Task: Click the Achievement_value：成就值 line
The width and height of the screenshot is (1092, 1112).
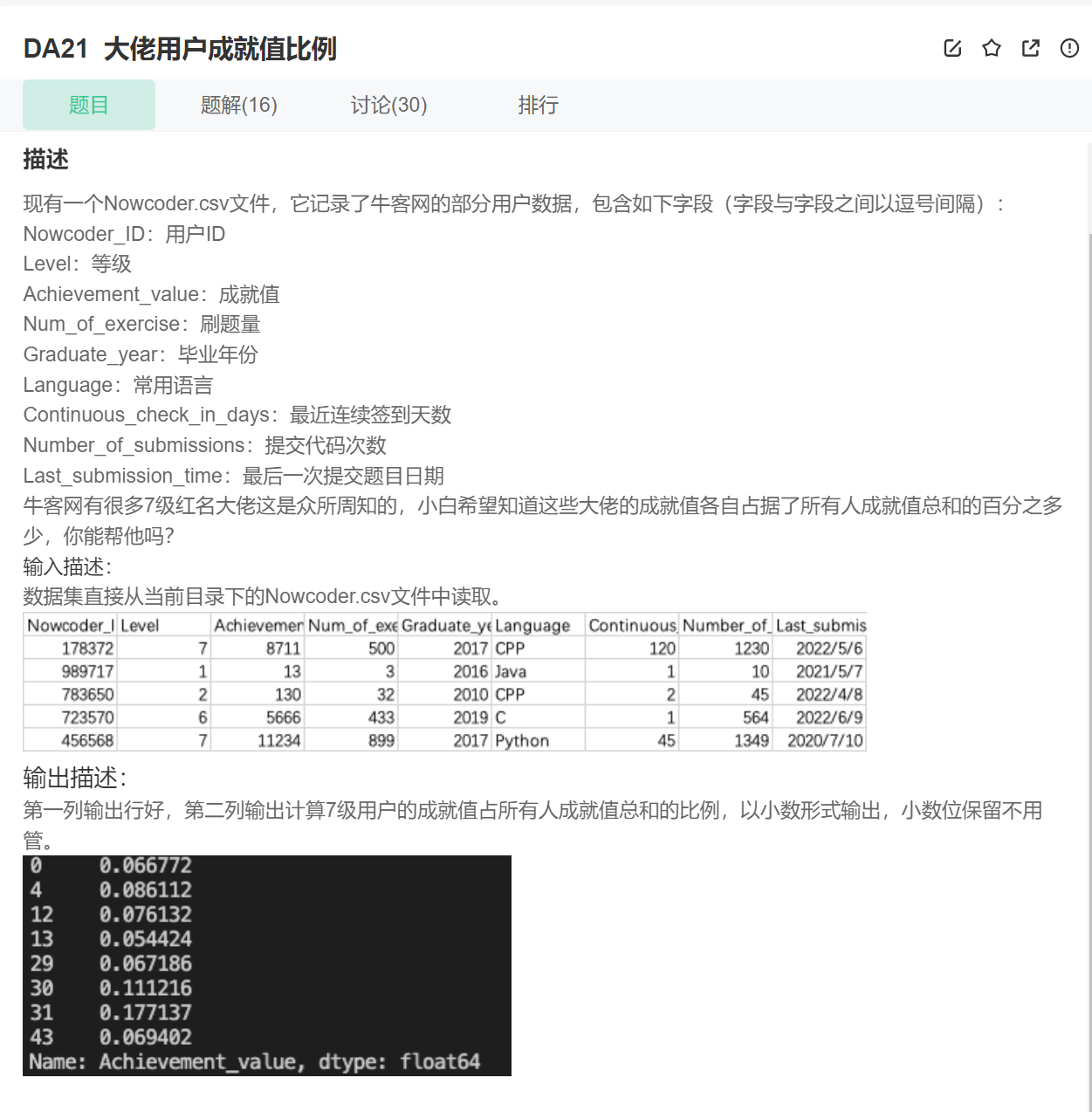Action: [151, 294]
